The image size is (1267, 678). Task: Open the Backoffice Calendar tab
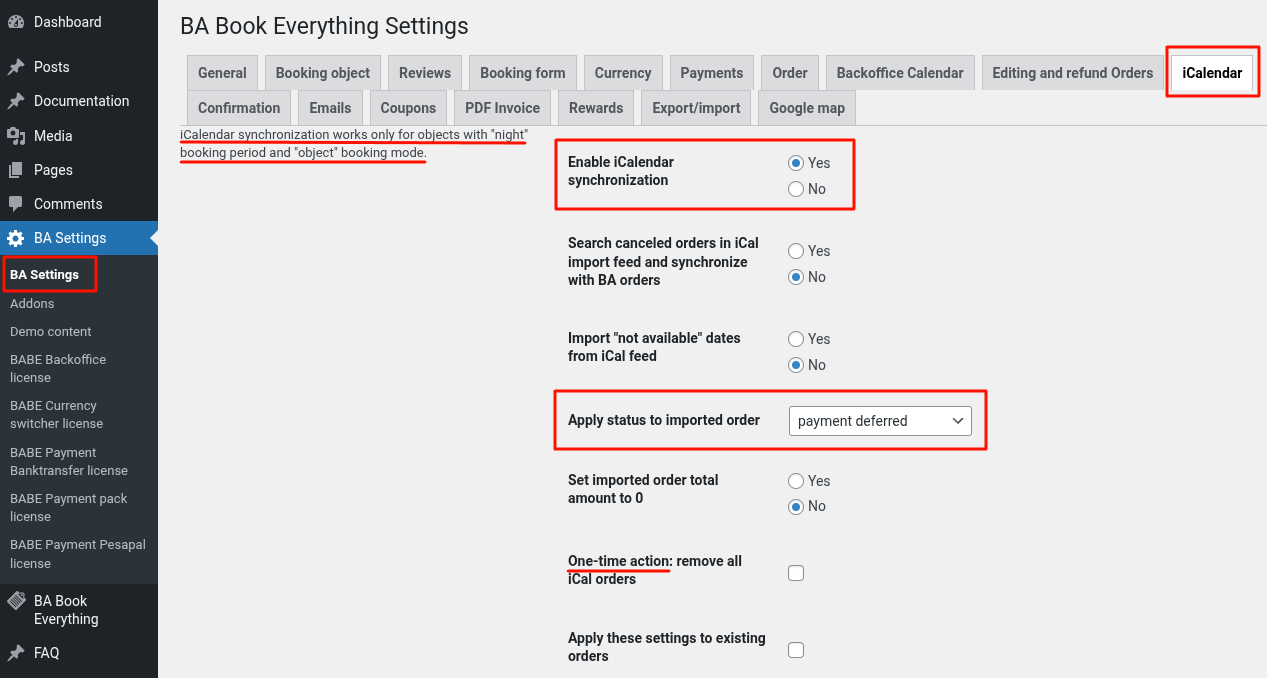(899, 73)
